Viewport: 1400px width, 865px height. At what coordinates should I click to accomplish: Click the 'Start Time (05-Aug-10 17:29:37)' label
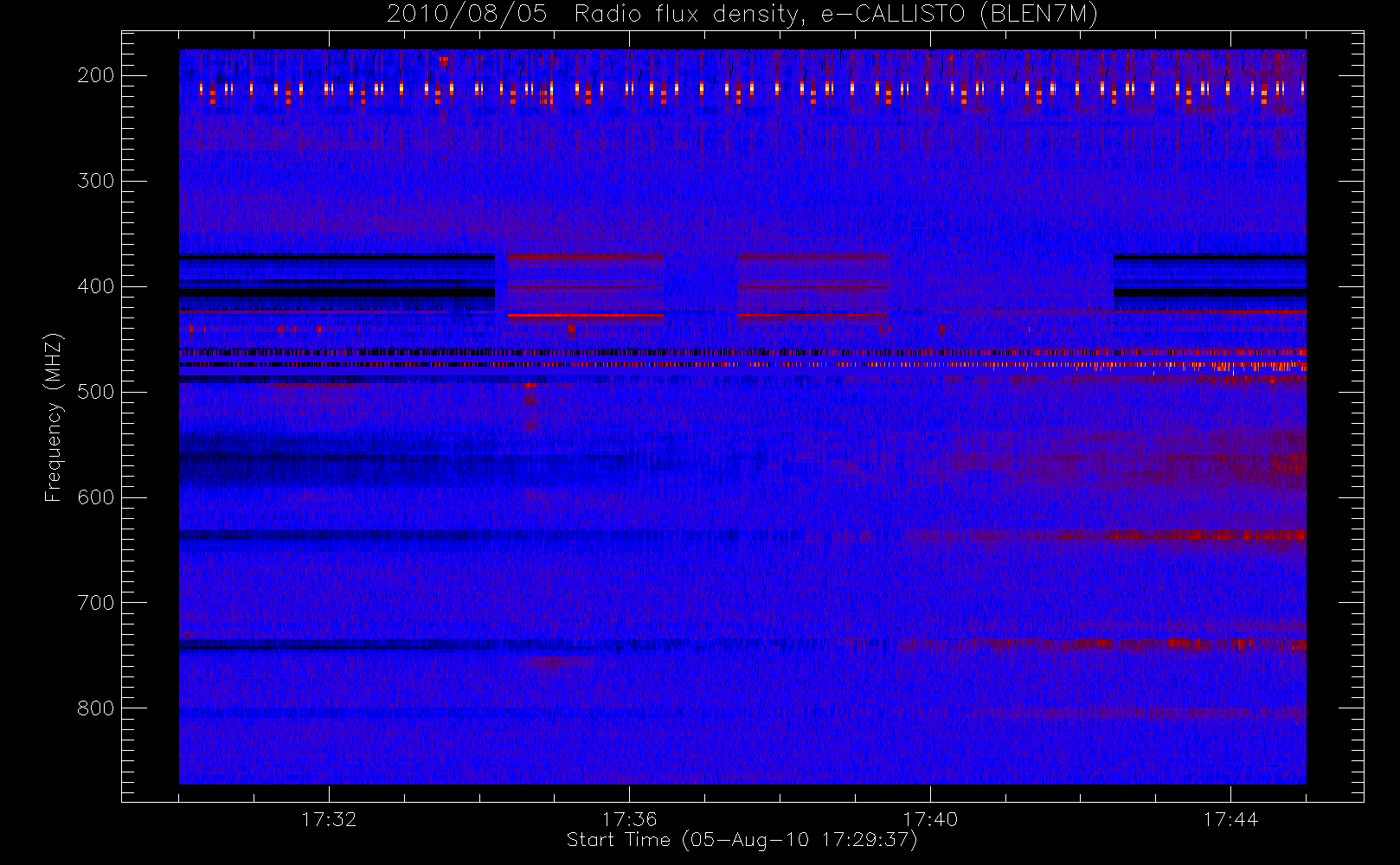(742, 840)
